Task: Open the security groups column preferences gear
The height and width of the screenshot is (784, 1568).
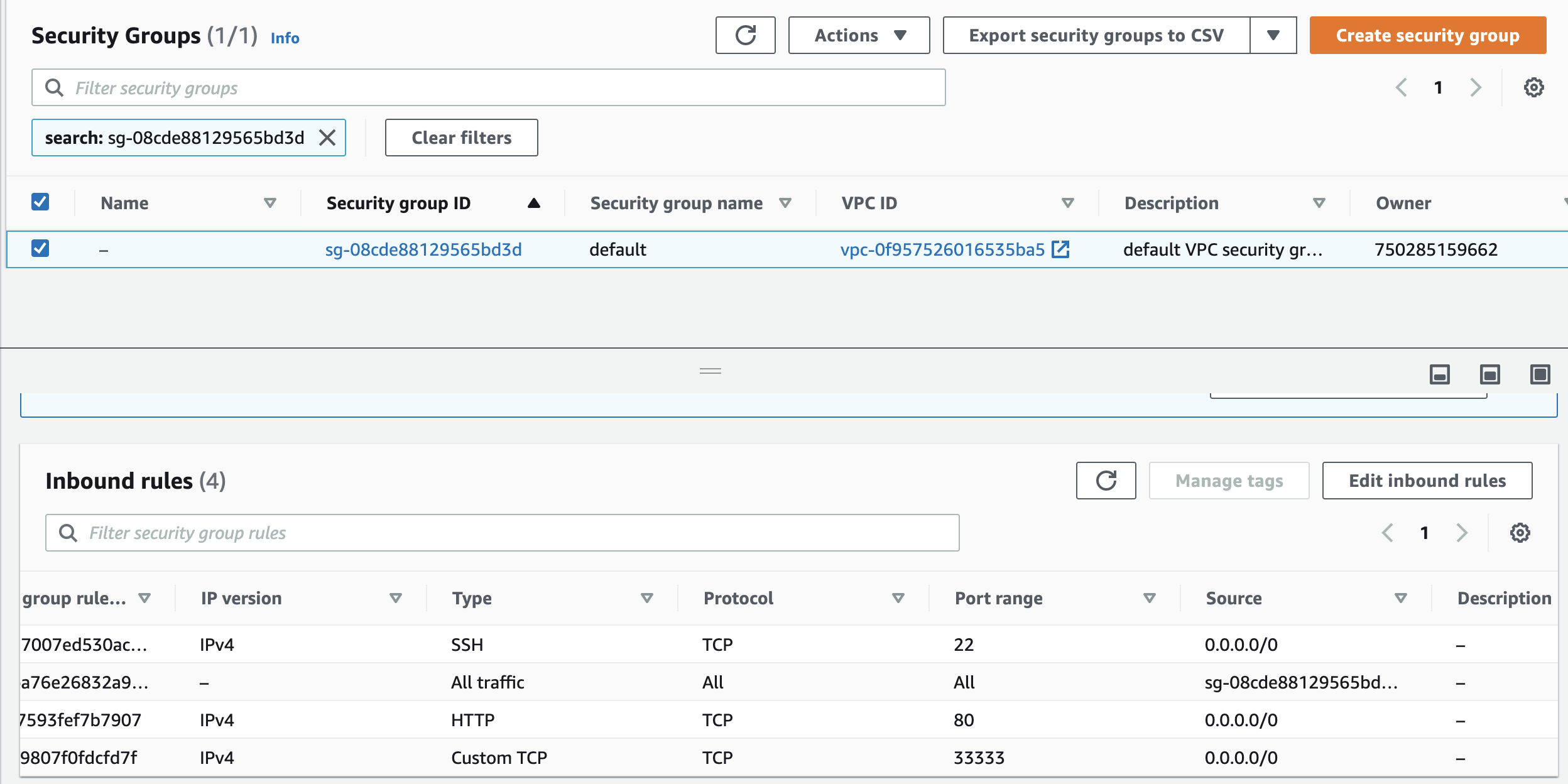Action: coord(1534,87)
